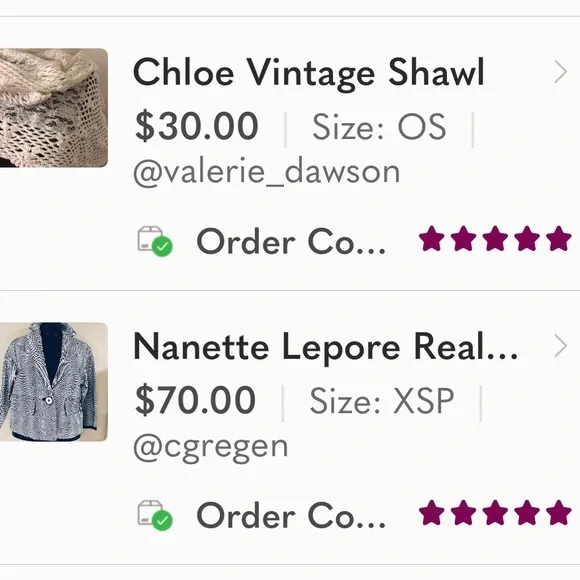Click the Nanette Lepore Real... title
Screen dimensions: 580x580
326,347
